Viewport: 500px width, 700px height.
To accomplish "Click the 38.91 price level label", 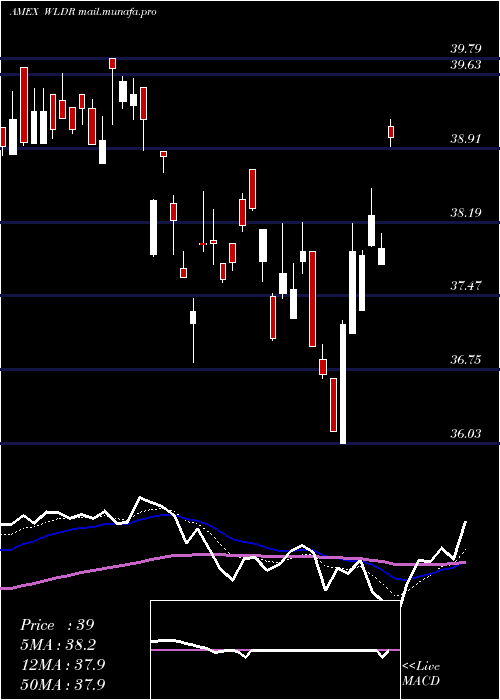I will coord(466,139).
